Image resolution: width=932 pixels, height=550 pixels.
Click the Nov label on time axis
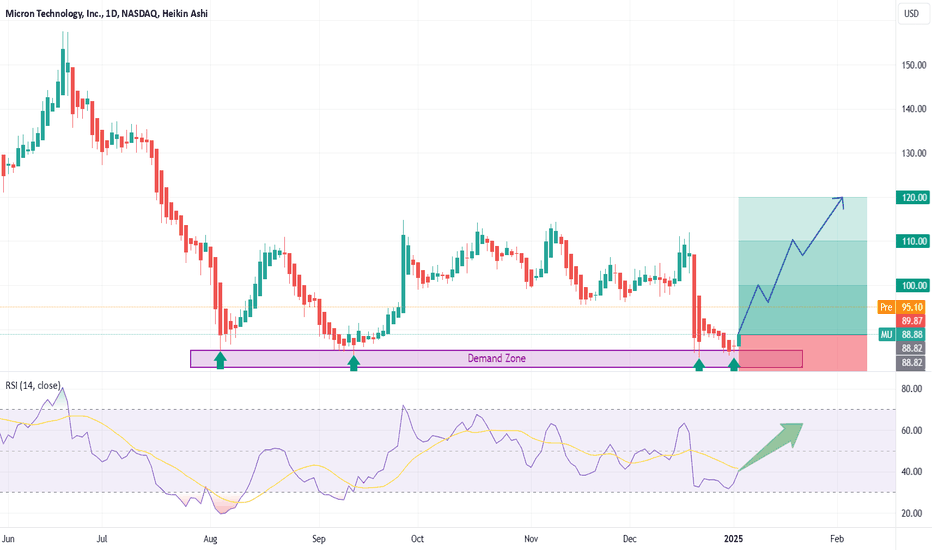[x=531, y=539]
